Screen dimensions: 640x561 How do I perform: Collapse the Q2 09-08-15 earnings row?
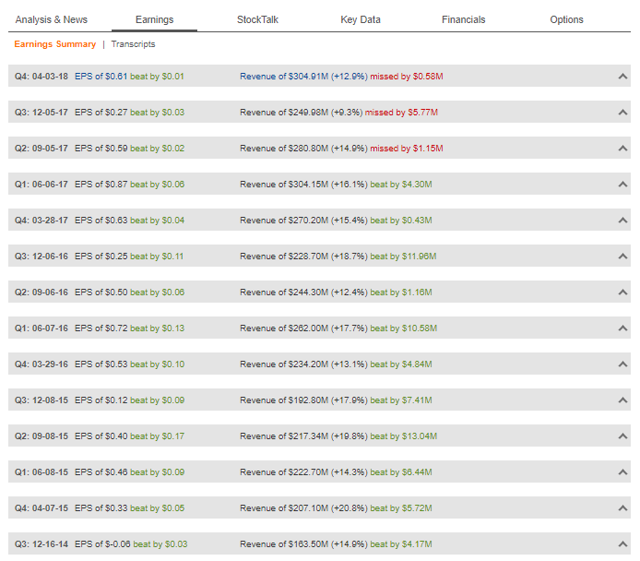tap(622, 436)
